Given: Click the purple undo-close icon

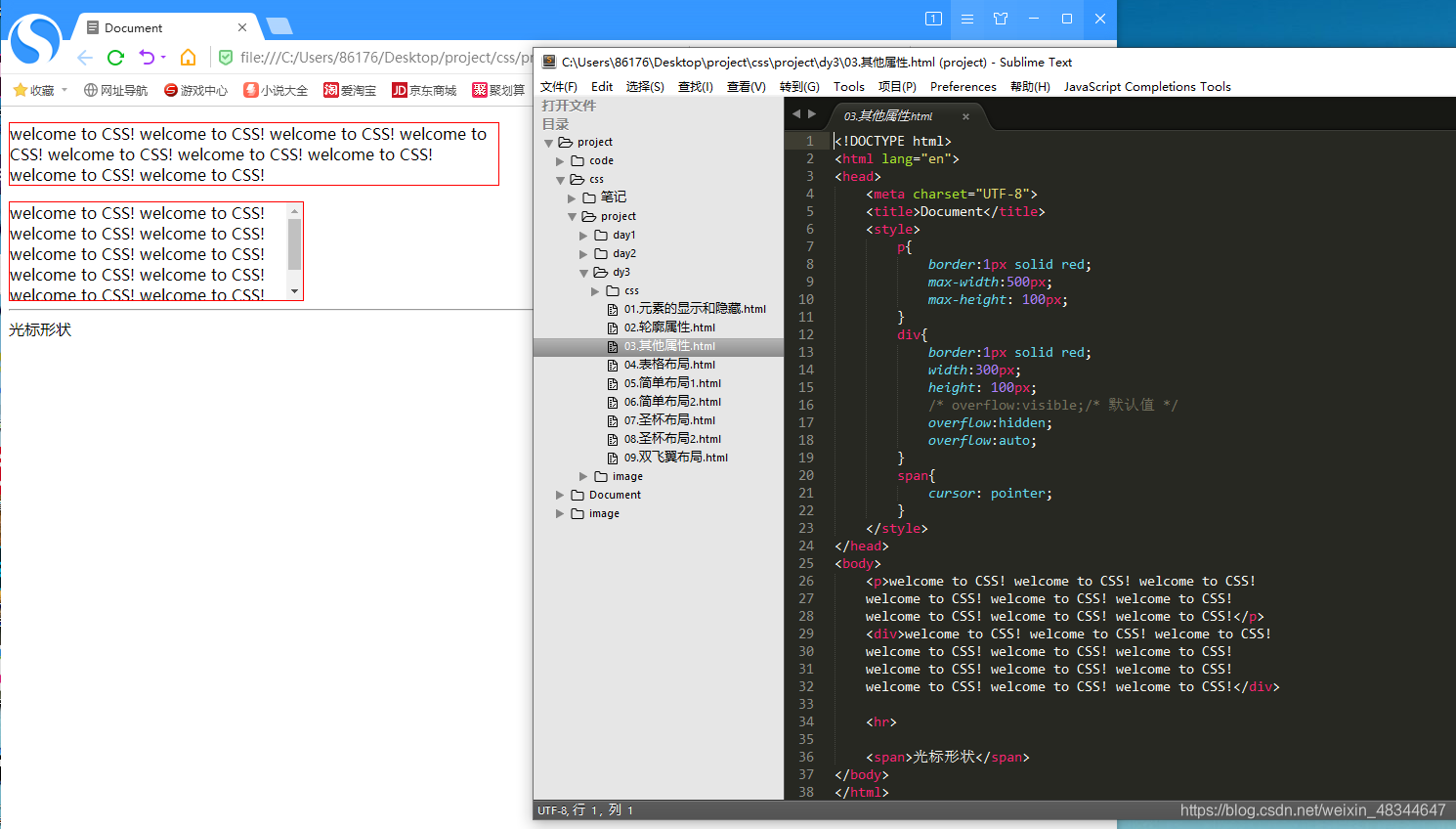Looking at the screenshot, I should [147, 58].
